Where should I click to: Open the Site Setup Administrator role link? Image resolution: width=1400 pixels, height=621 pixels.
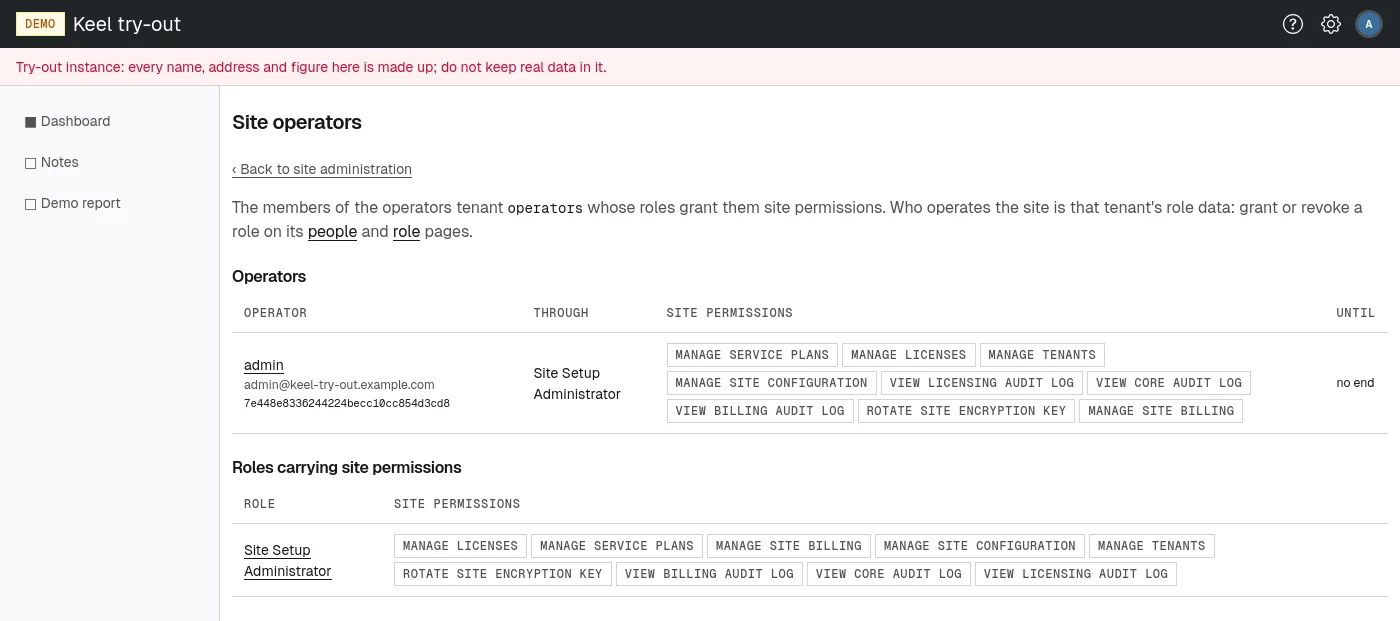click(x=288, y=560)
